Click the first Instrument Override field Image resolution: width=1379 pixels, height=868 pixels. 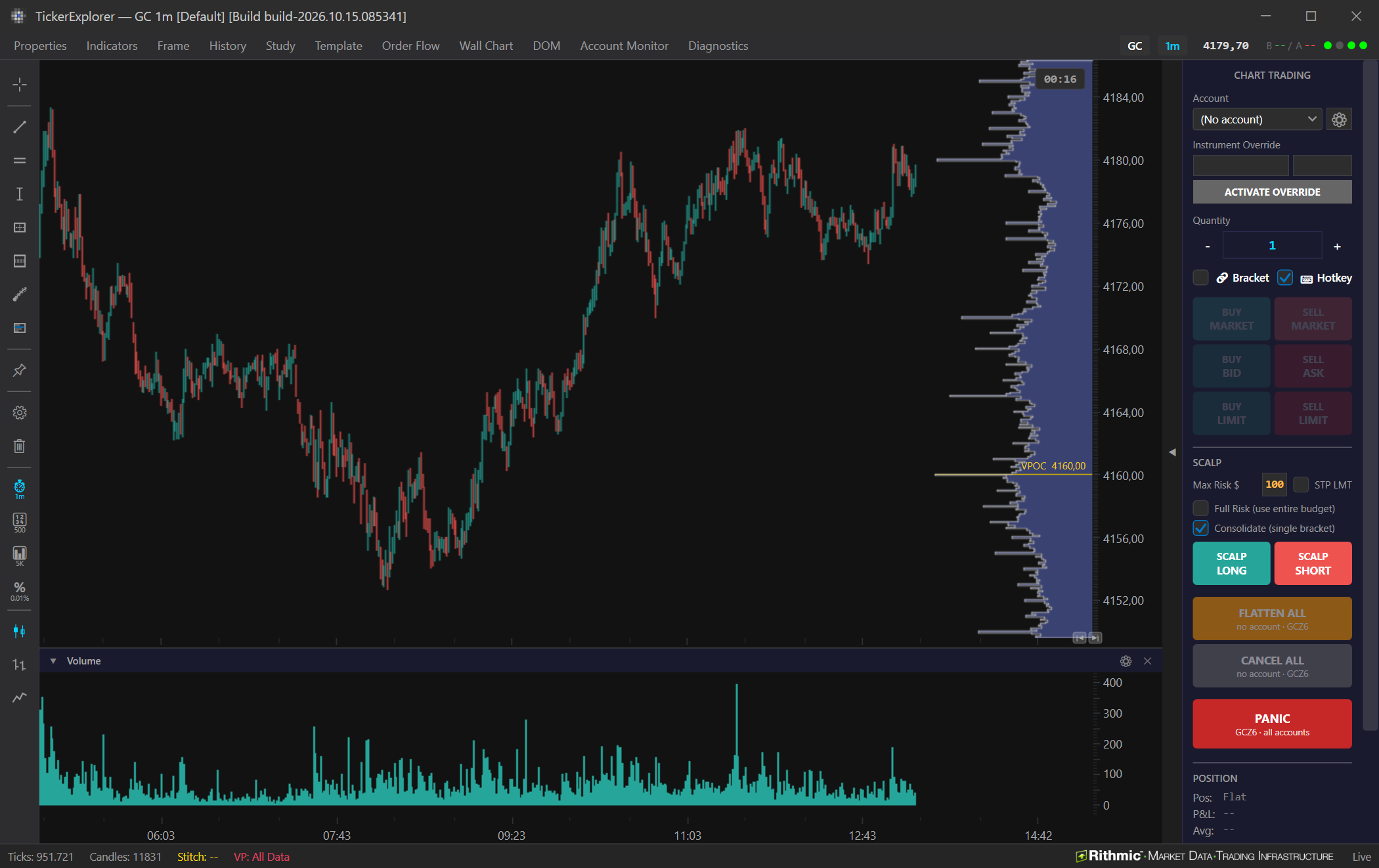point(1240,165)
